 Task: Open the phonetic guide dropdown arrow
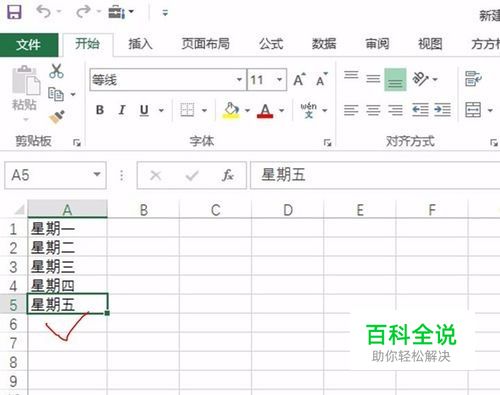(325, 110)
